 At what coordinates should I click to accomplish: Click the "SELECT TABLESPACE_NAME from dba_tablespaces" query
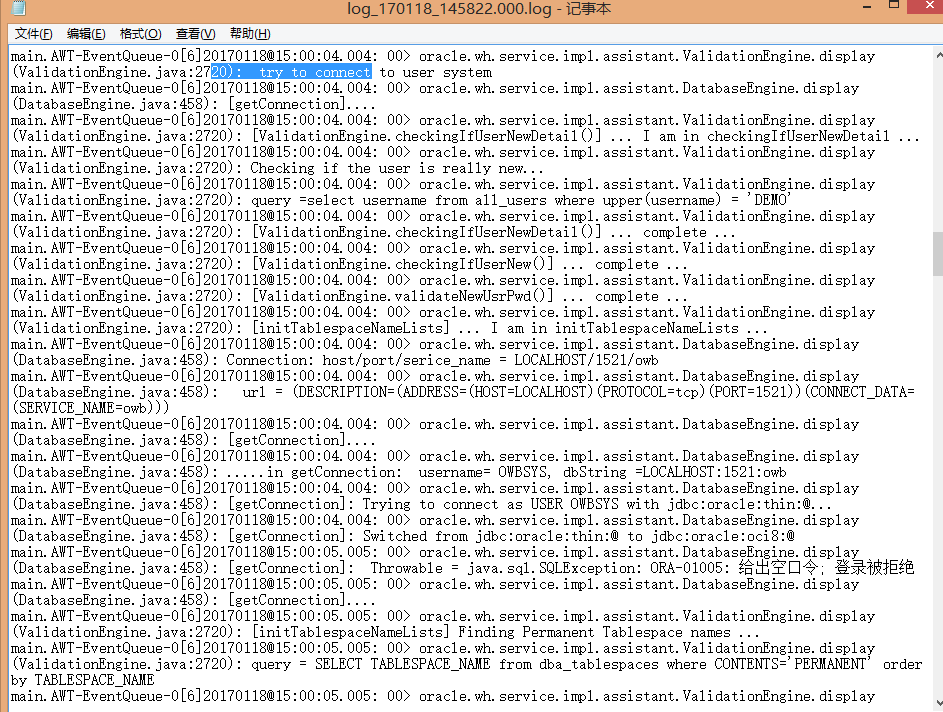[x=487, y=664]
